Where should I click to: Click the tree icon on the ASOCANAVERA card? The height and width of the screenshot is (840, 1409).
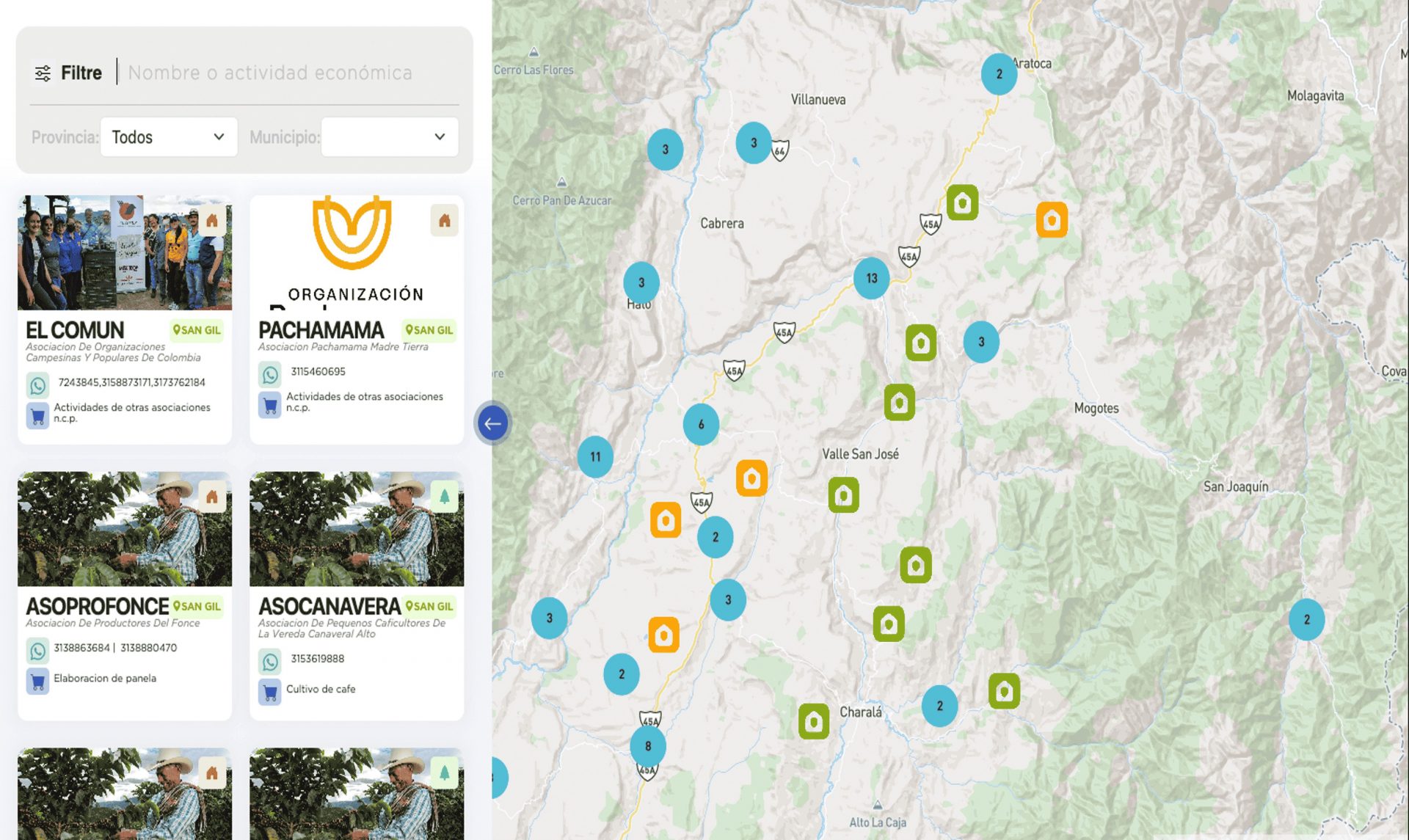point(444,497)
